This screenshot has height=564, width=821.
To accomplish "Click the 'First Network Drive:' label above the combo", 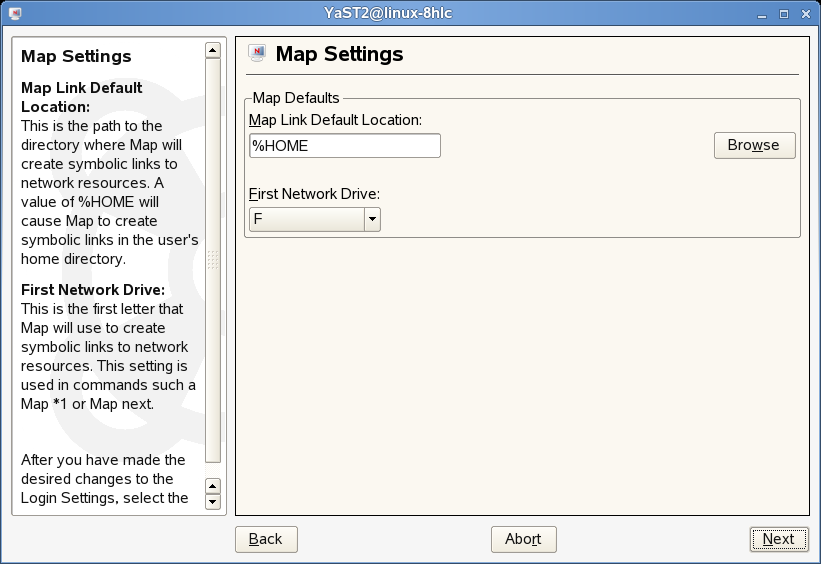I will click(x=314, y=193).
